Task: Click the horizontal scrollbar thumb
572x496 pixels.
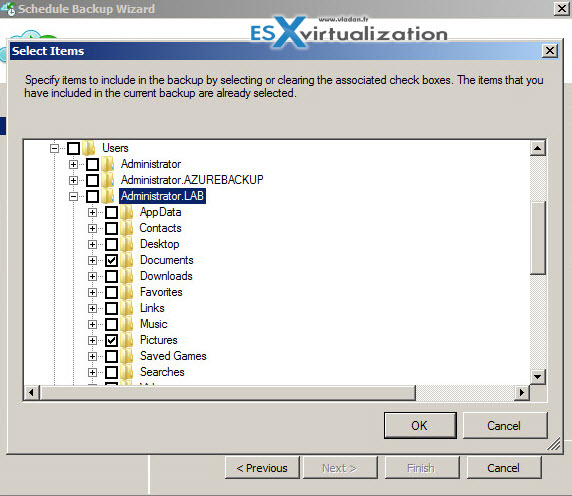Action: (228, 393)
